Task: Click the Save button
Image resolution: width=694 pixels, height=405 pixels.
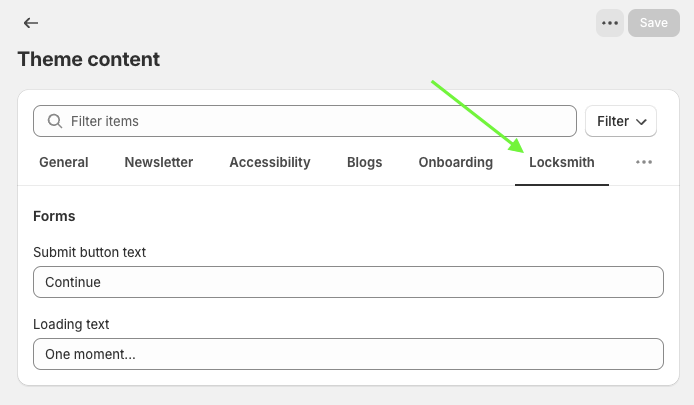Action: pyautogui.click(x=654, y=23)
